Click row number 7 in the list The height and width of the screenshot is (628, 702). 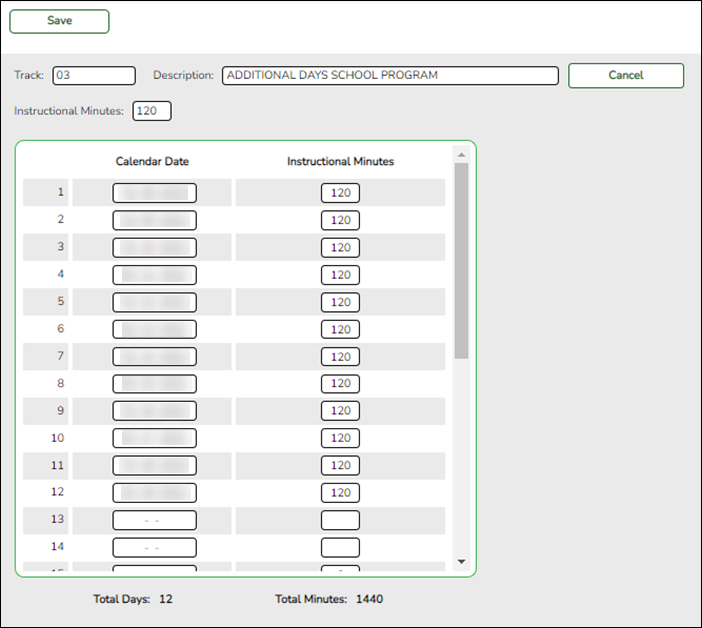[x=60, y=356]
